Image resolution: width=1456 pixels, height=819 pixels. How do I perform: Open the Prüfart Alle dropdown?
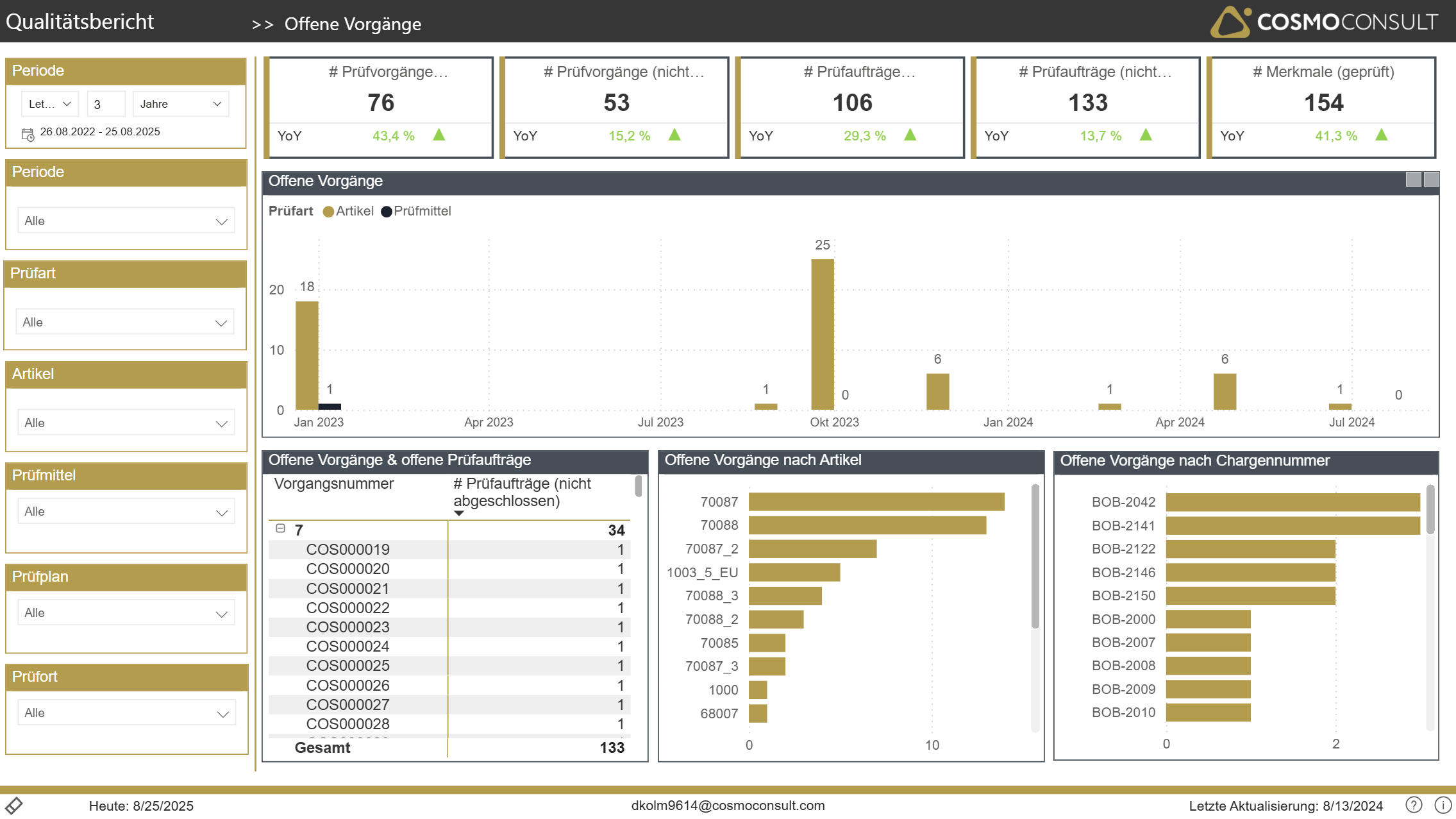click(x=125, y=322)
